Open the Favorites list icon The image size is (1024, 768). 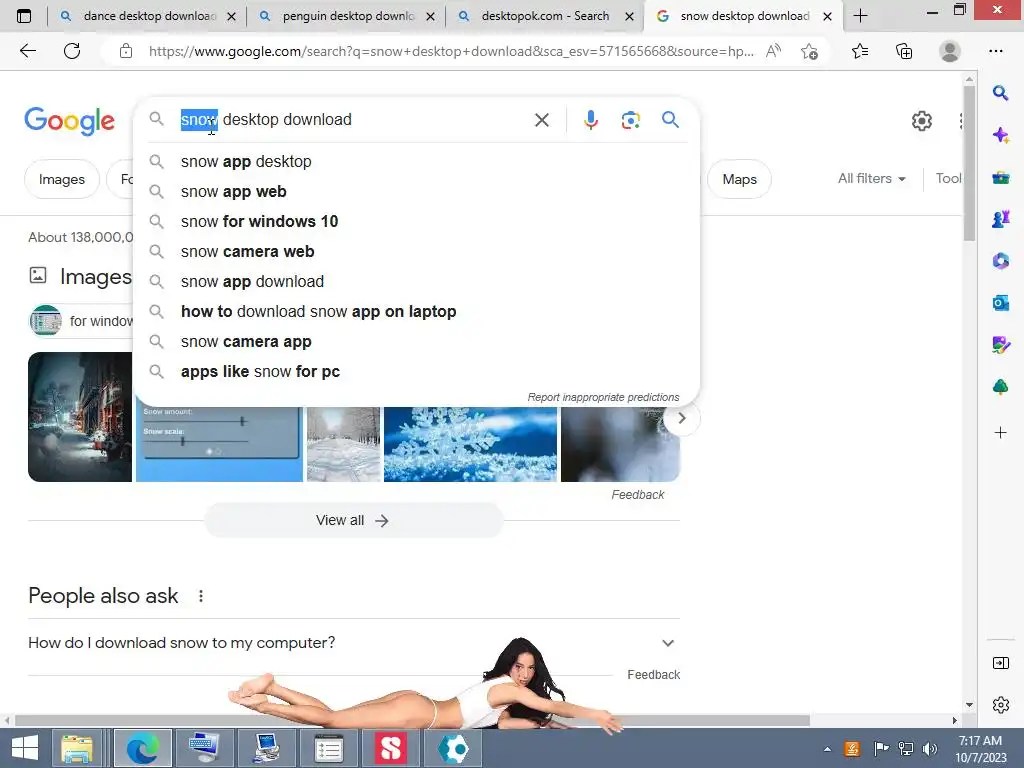click(860, 51)
